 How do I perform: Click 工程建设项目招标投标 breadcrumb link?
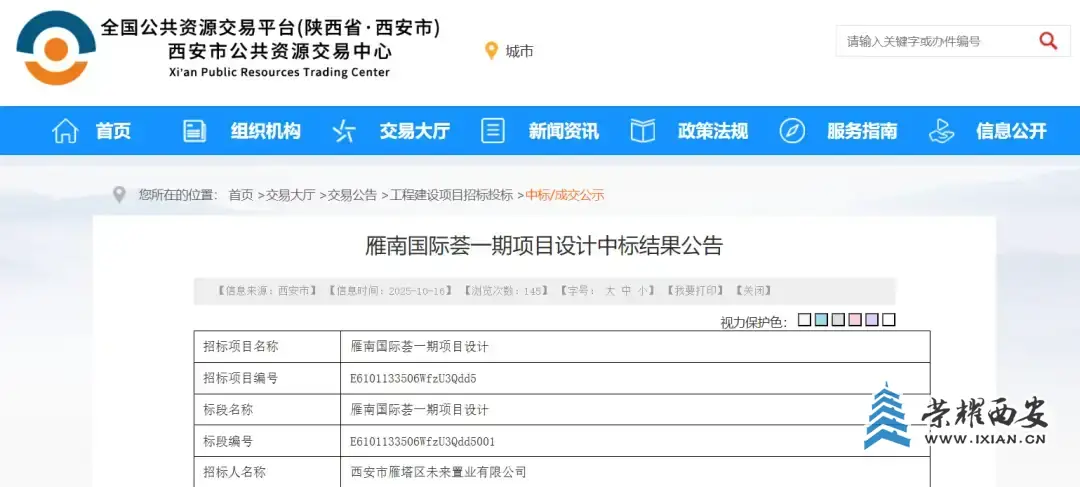[451, 195]
